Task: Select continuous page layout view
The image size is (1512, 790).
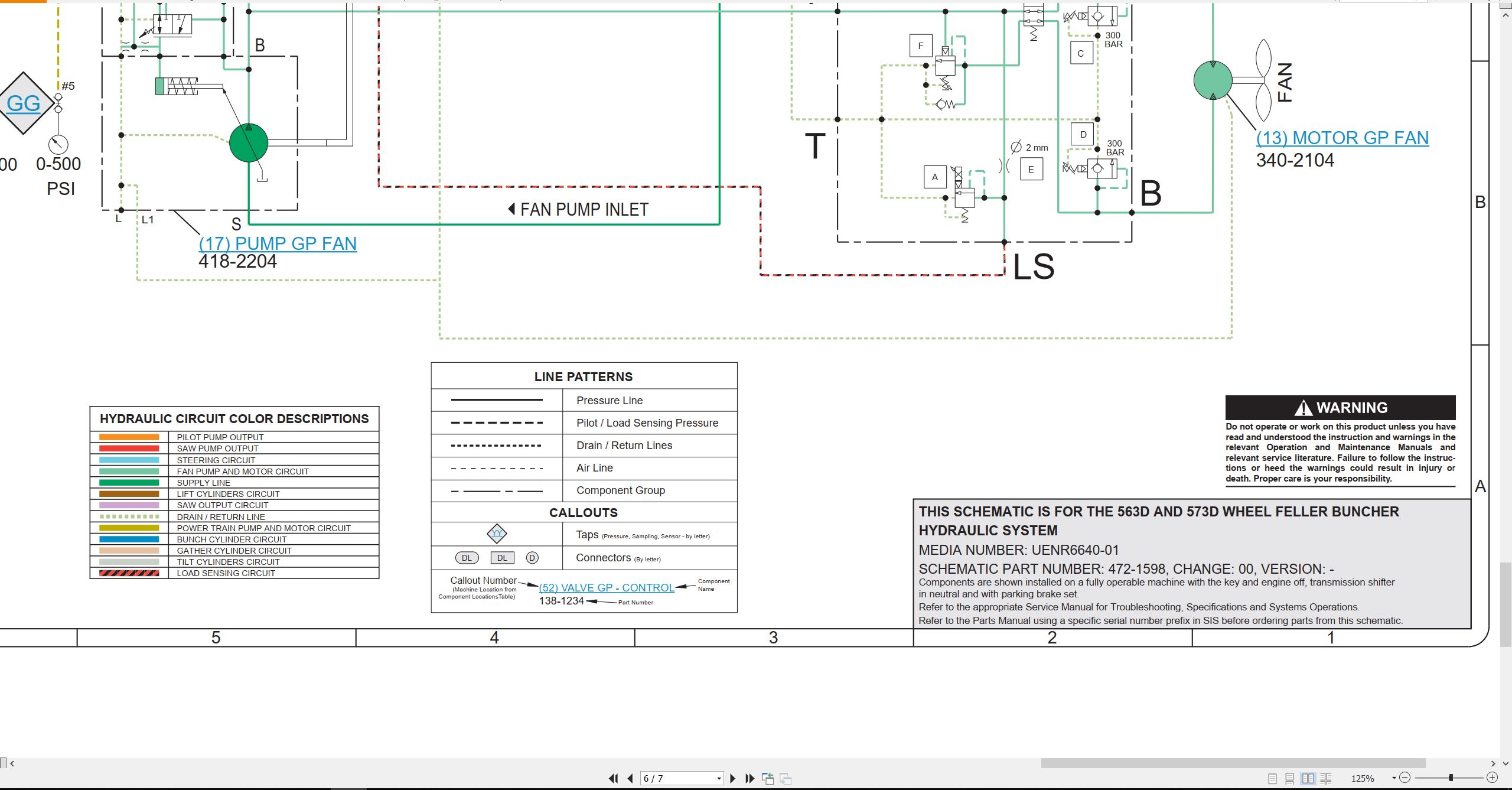Action: tap(1290, 778)
